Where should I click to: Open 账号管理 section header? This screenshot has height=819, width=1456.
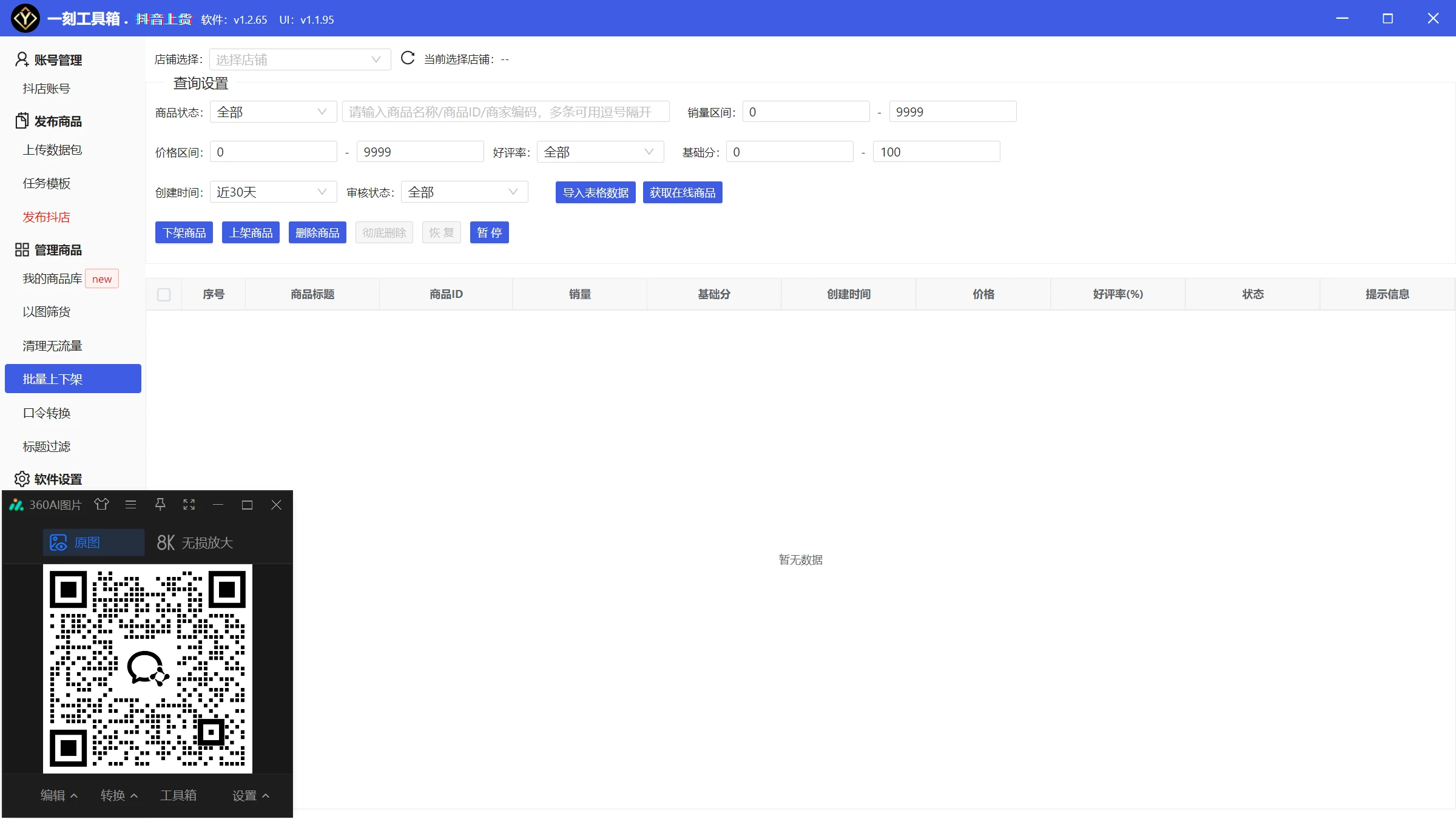tap(49, 59)
